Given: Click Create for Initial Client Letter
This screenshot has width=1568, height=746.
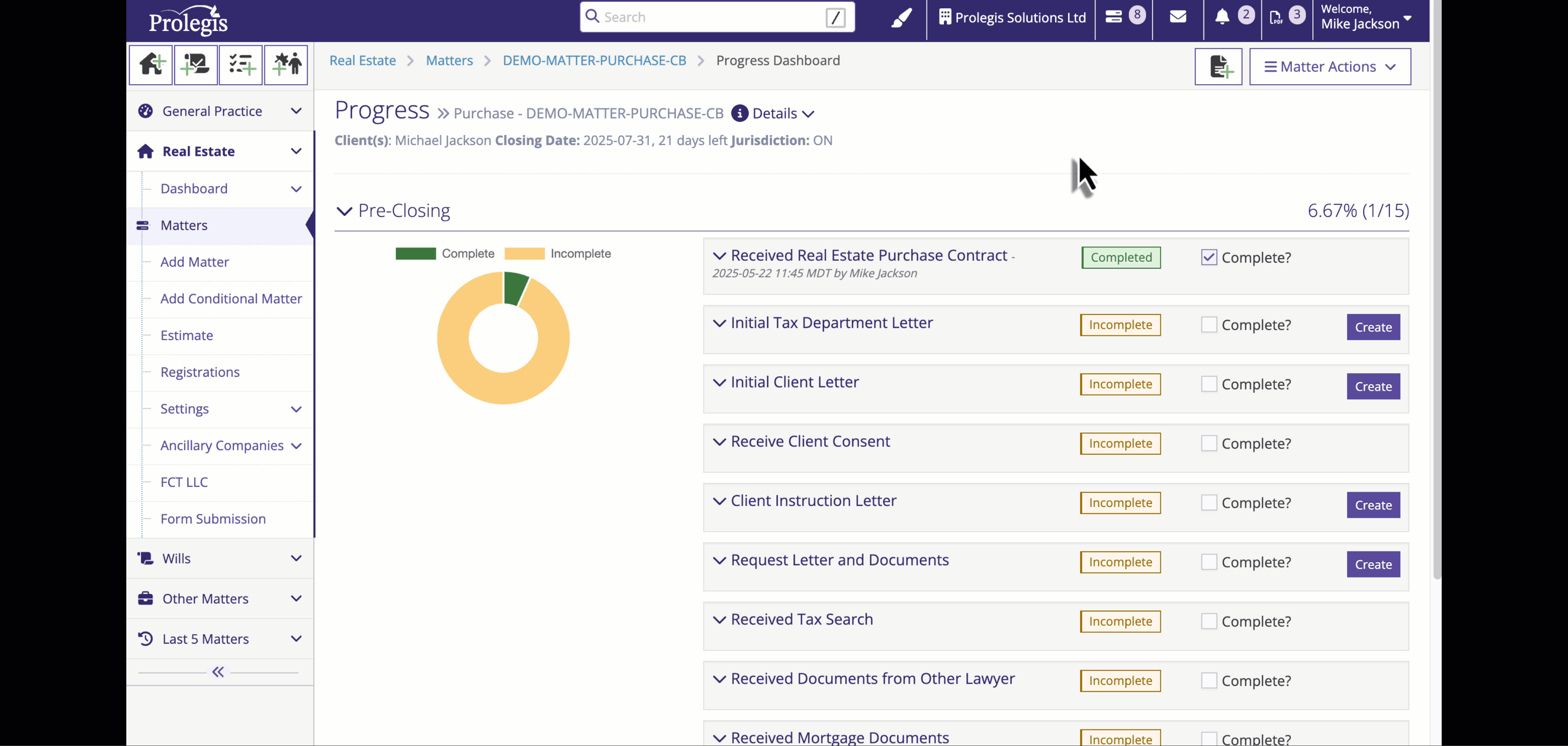Looking at the screenshot, I should coord(1372,386).
